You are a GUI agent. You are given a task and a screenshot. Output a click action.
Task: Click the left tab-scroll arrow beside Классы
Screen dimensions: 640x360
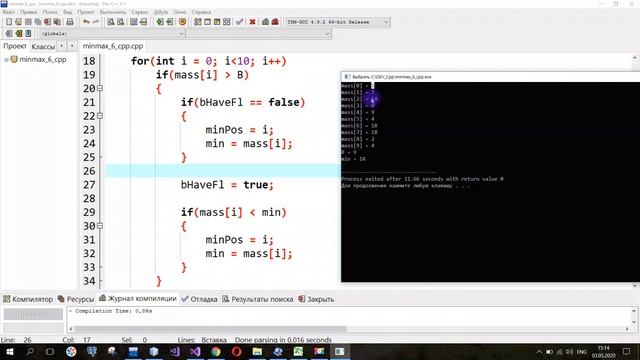[62, 46]
